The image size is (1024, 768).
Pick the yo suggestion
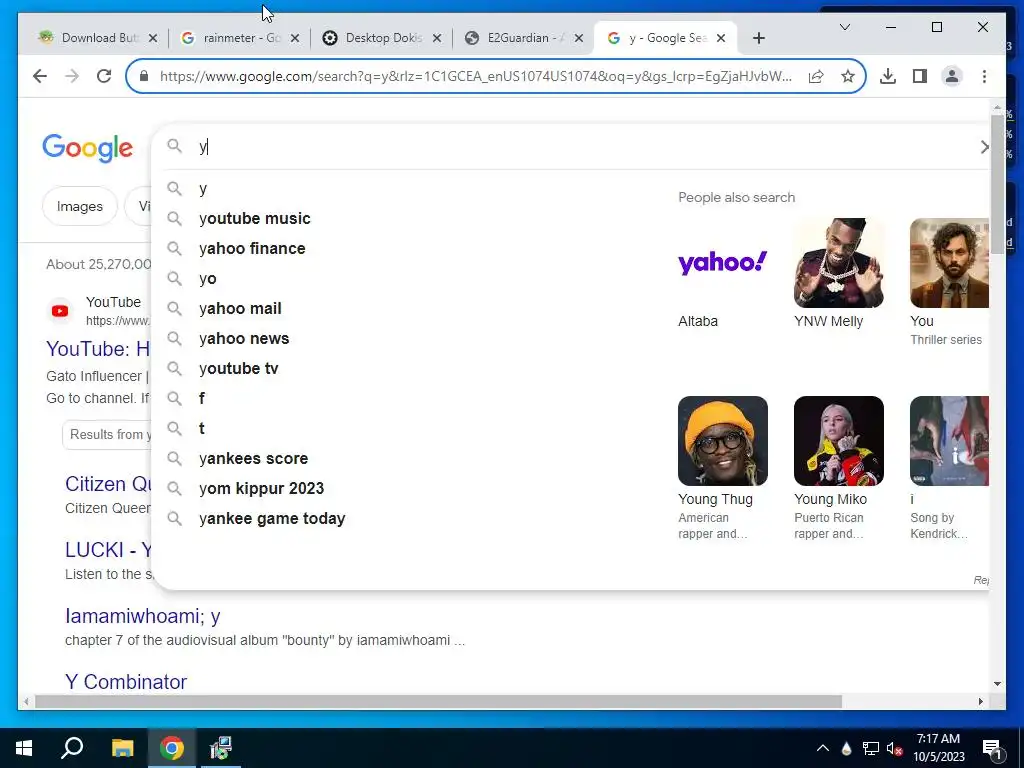pyautogui.click(x=208, y=279)
